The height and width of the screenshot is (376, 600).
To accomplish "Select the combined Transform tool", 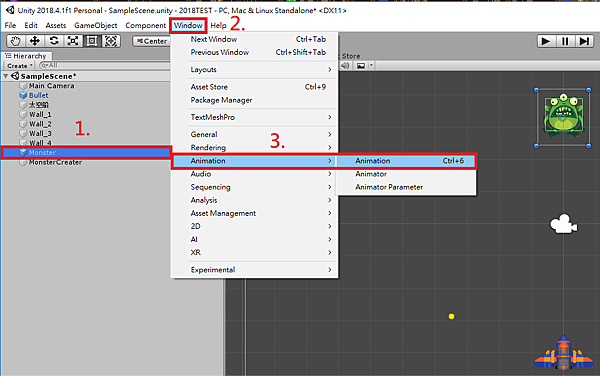I will click(111, 41).
